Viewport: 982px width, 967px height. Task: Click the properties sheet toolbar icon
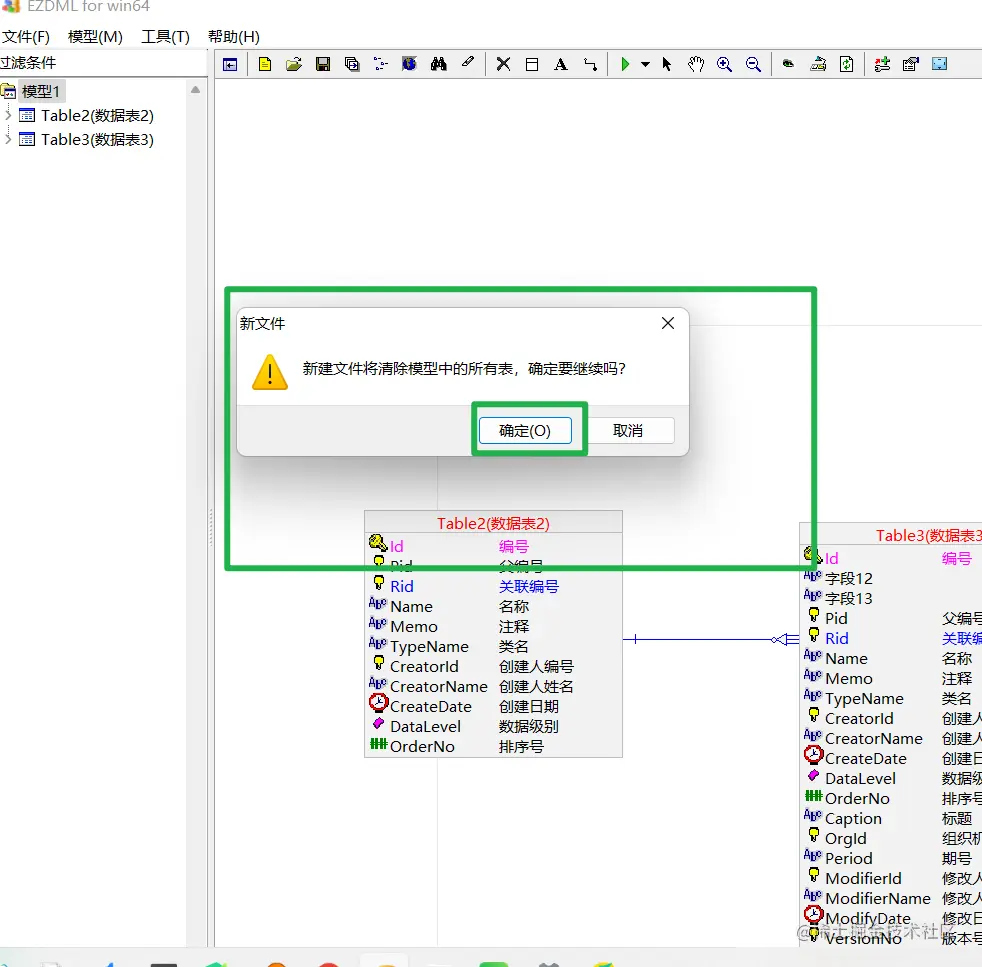click(x=911, y=64)
